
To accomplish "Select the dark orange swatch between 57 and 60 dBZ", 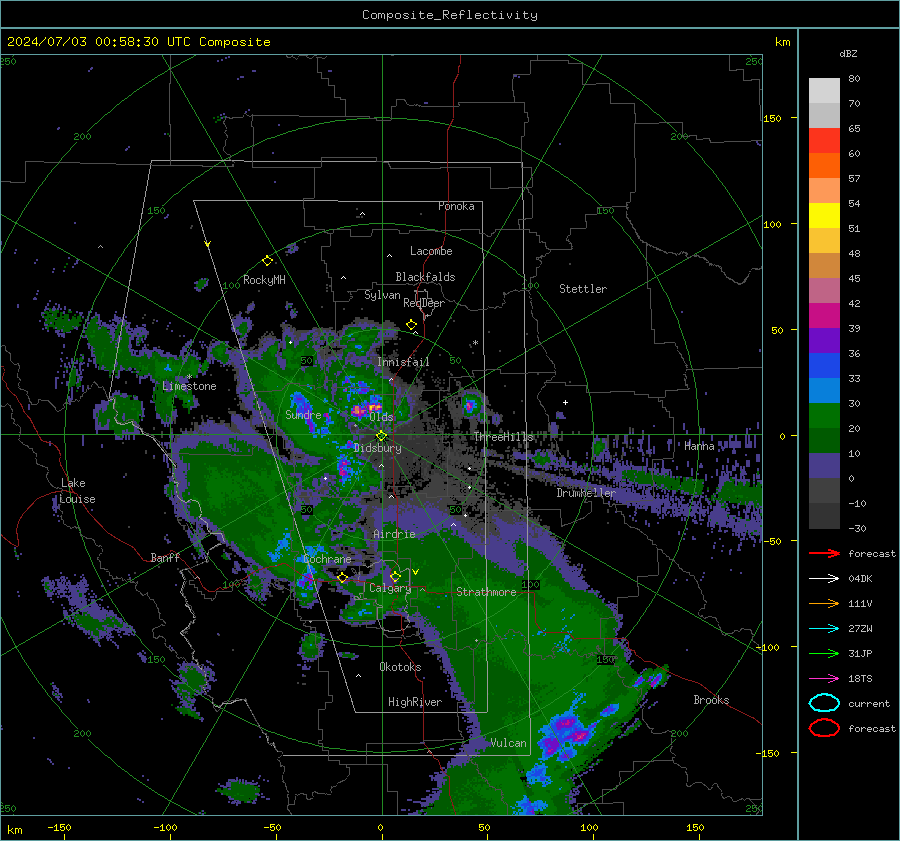I will tap(824, 166).
